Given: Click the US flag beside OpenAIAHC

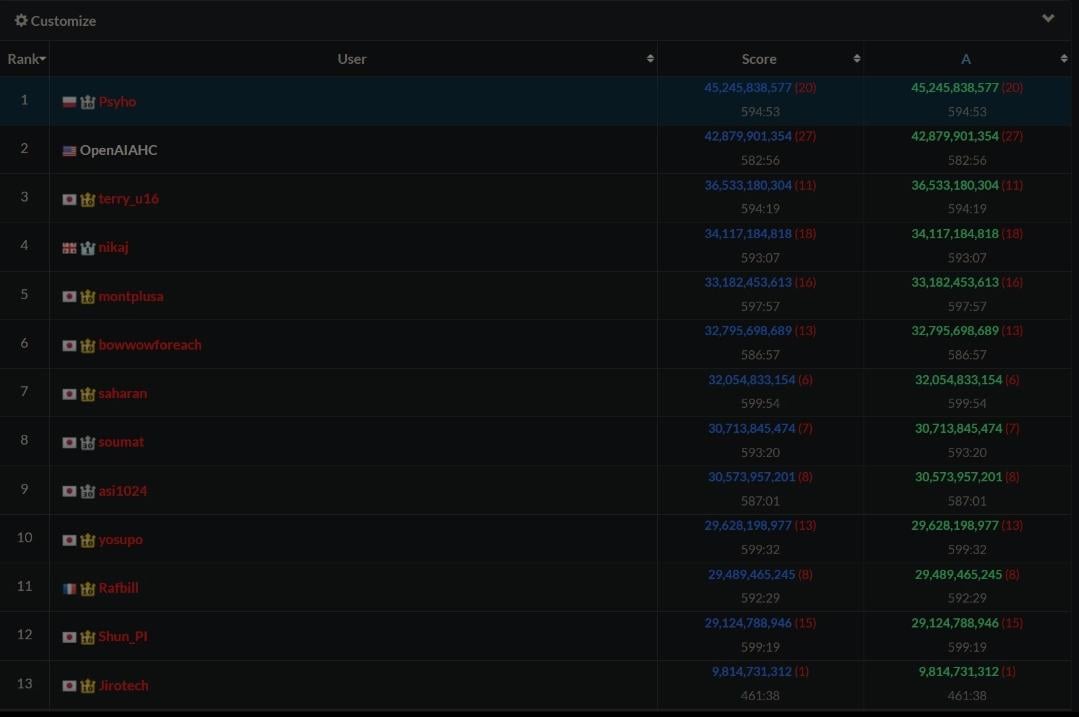Looking at the screenshot, I should (x=69, y=151).
